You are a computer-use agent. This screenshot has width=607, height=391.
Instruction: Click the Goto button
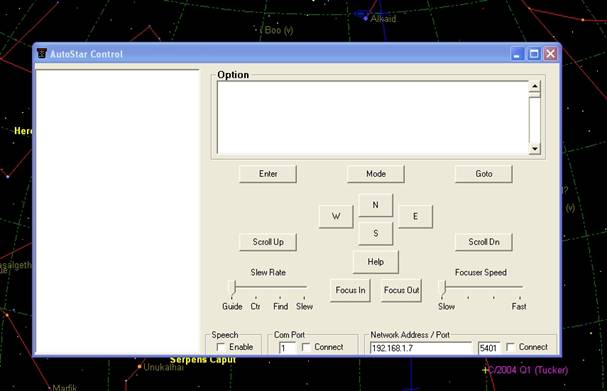(484, 174)
